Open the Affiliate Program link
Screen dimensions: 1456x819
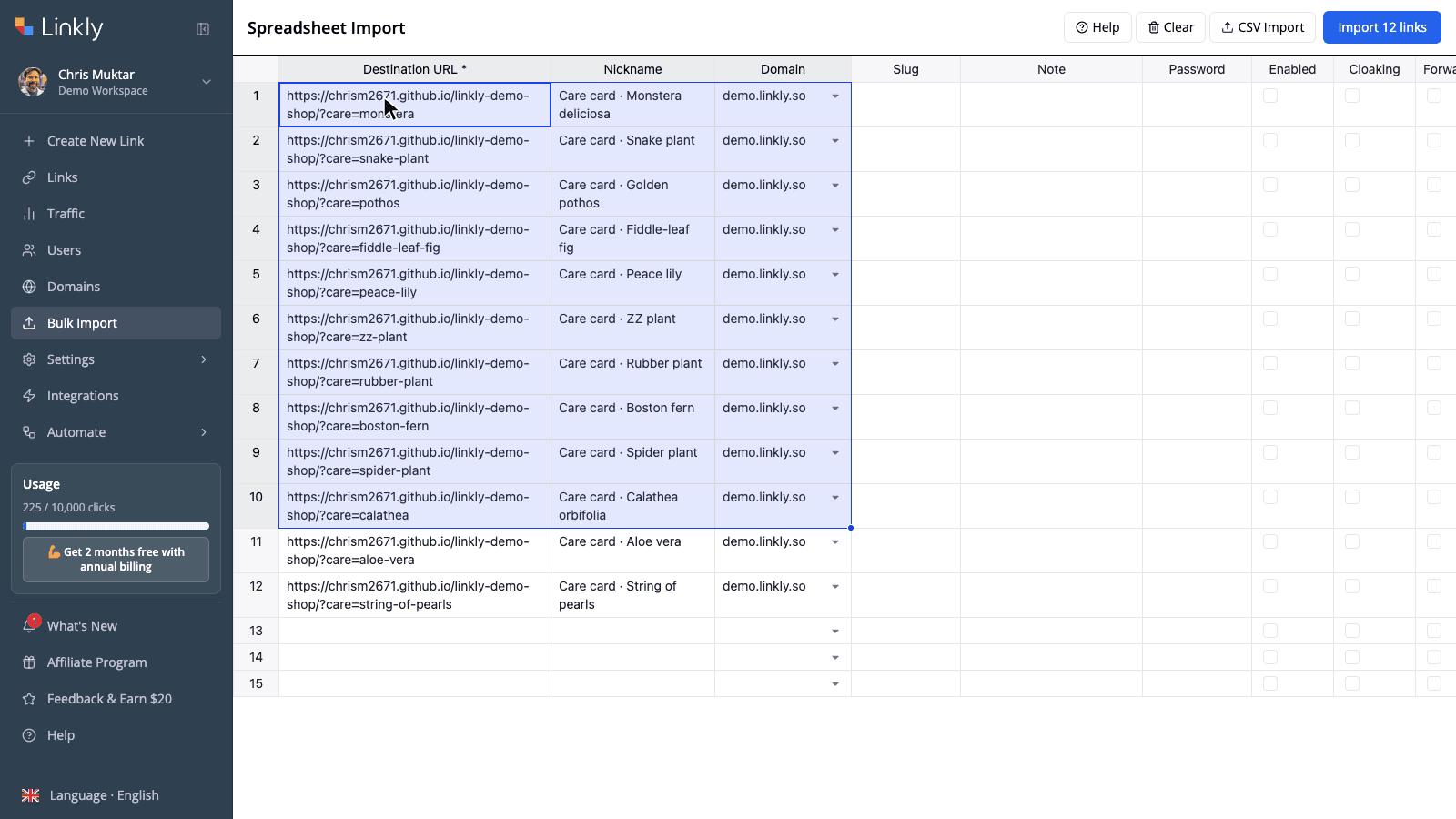point(116,662)
